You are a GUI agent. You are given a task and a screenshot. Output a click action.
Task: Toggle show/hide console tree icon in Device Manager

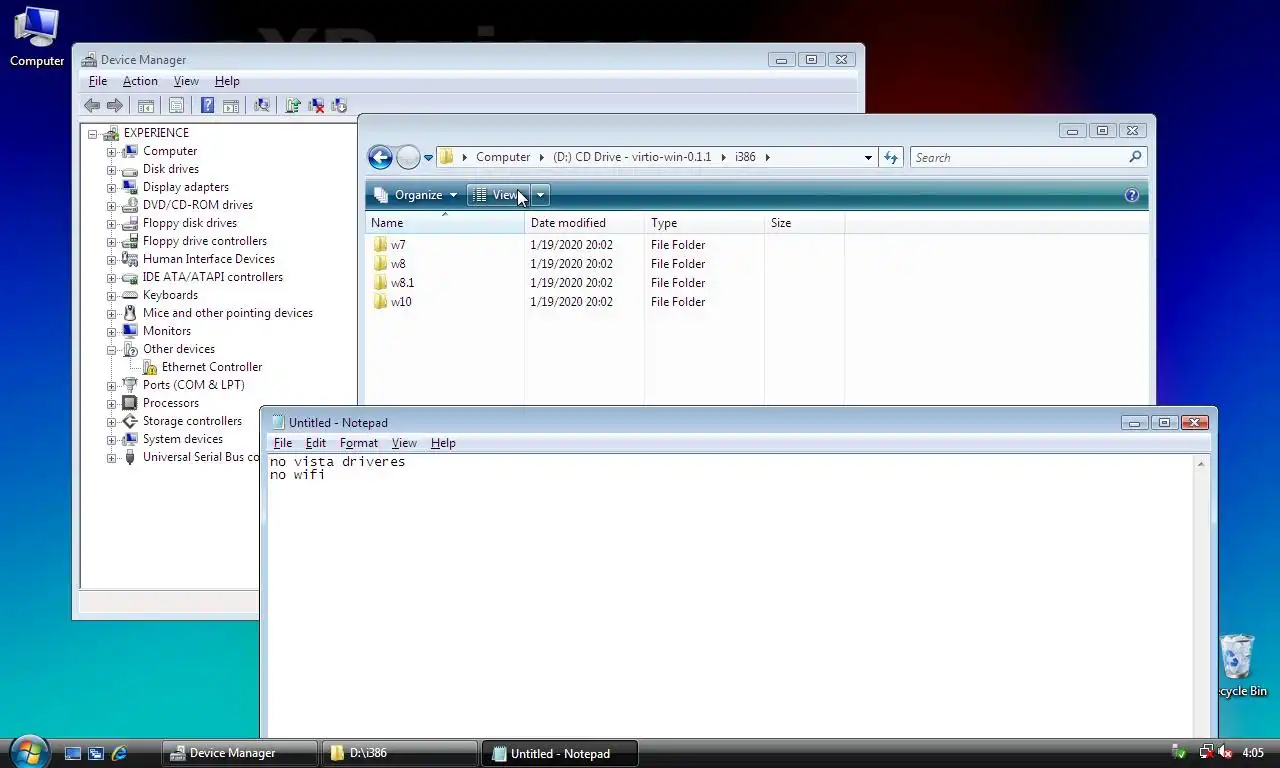pos(146,105)
